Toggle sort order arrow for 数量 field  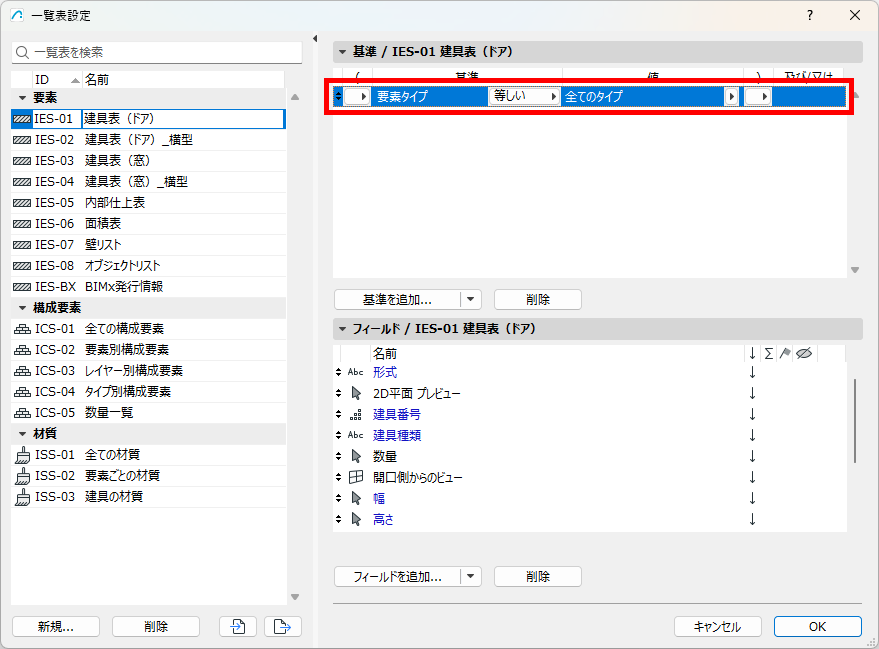[x=752, y=456]
